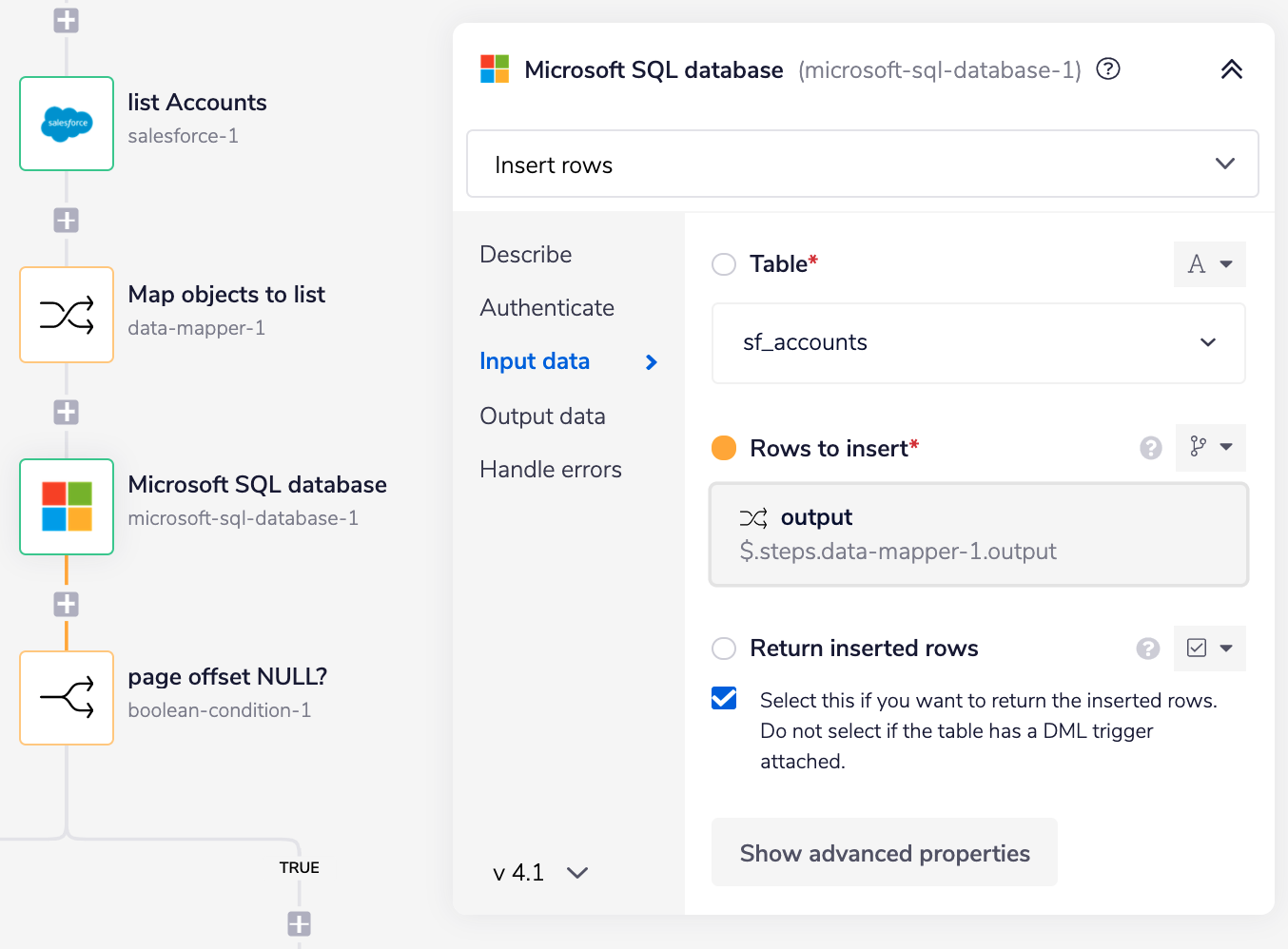The width and height of the screenshot is (1288, 949).
Task: Click Show advanced properties button
Action: pos(884,853)
